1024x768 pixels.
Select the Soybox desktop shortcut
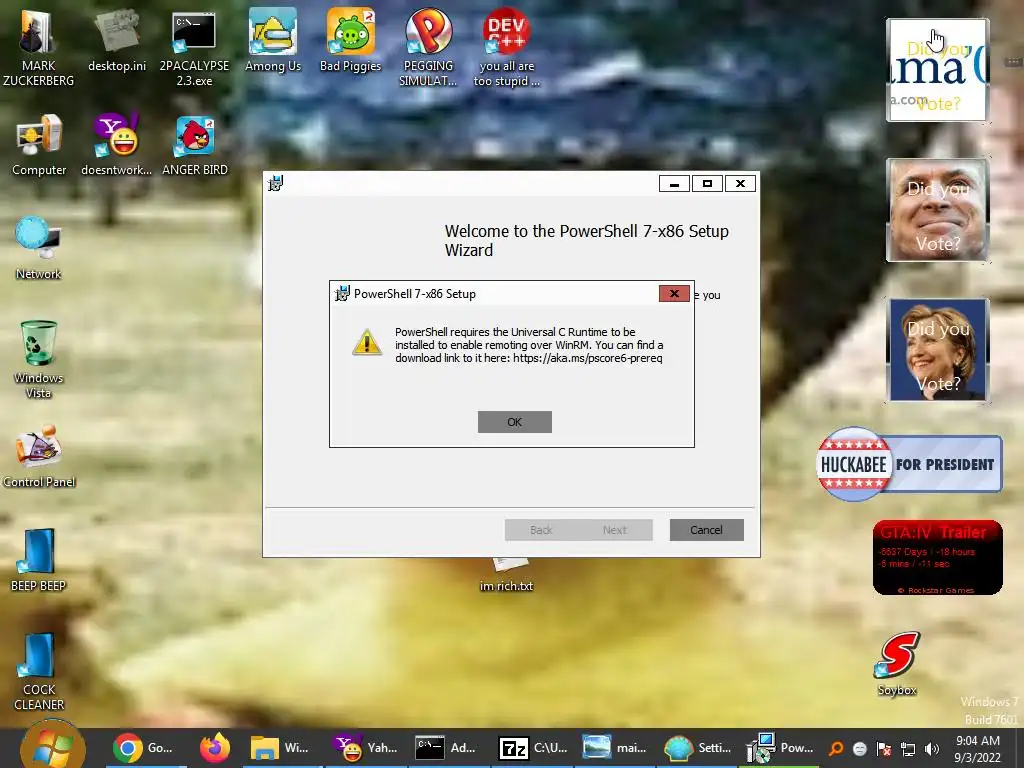click(897, 663)
